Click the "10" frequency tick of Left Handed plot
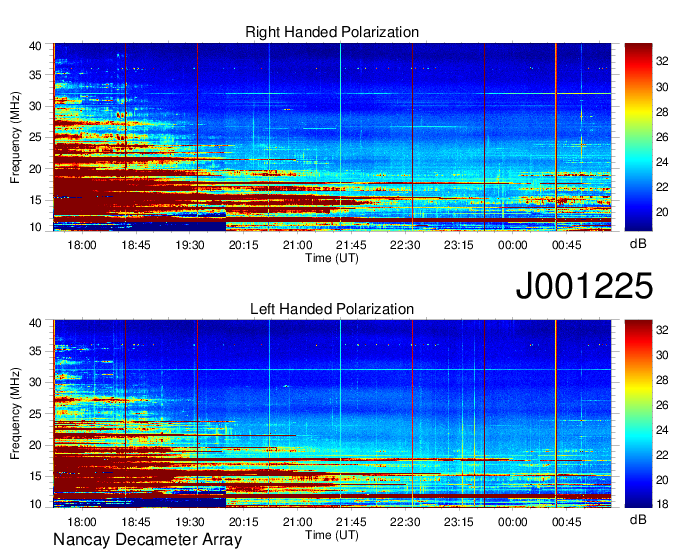 (x=35, y=504)
